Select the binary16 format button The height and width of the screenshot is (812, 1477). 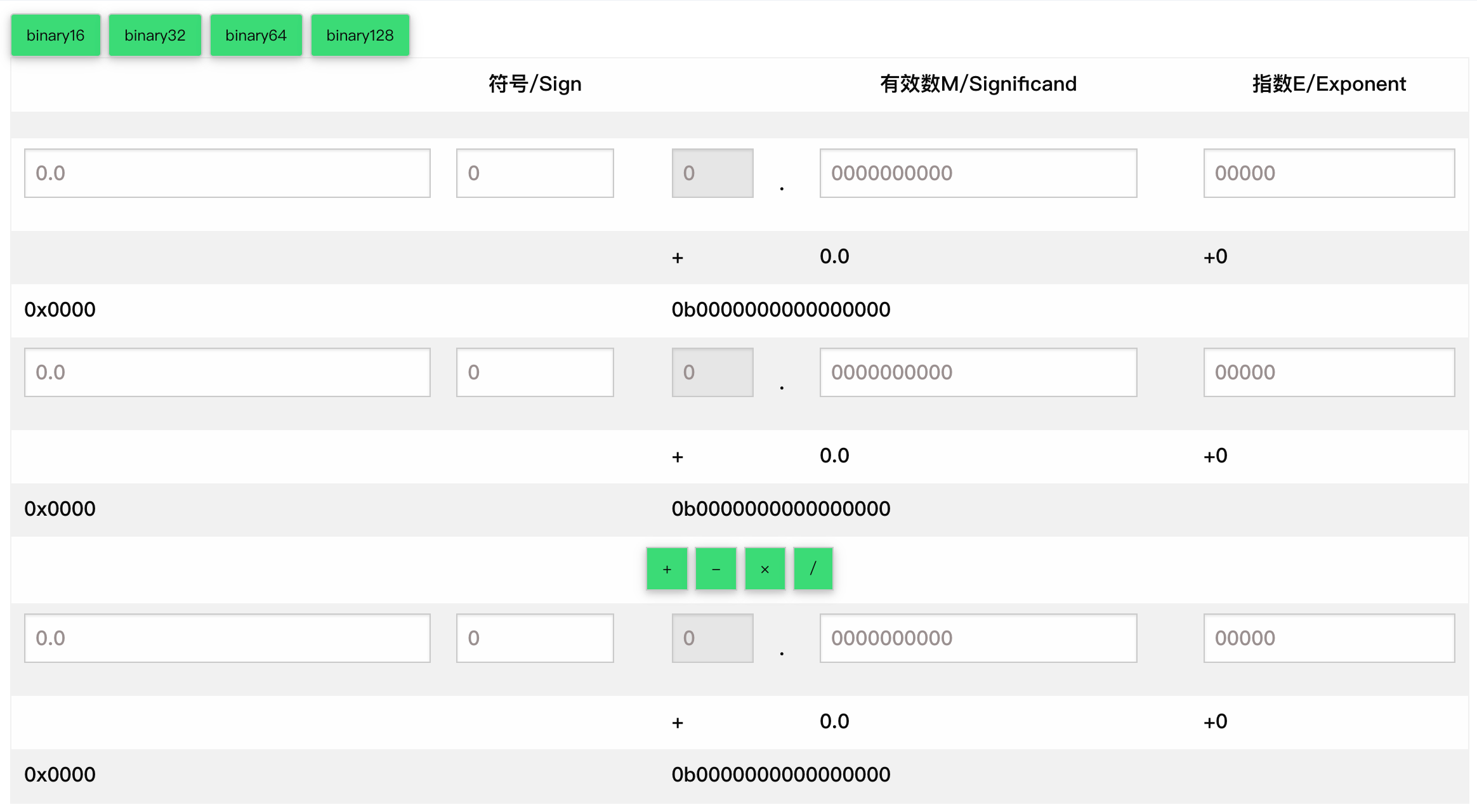click(55, 36)
